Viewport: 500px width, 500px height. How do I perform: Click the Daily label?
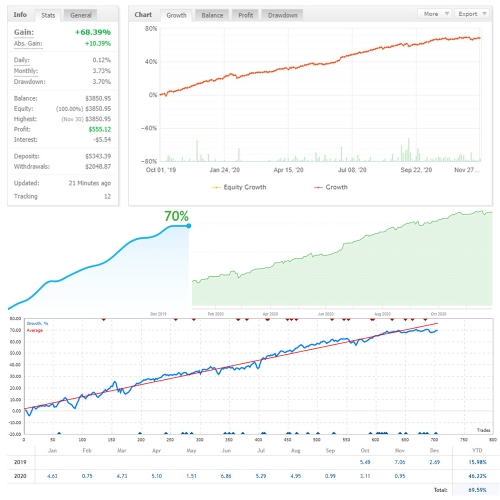click(21, 60)
